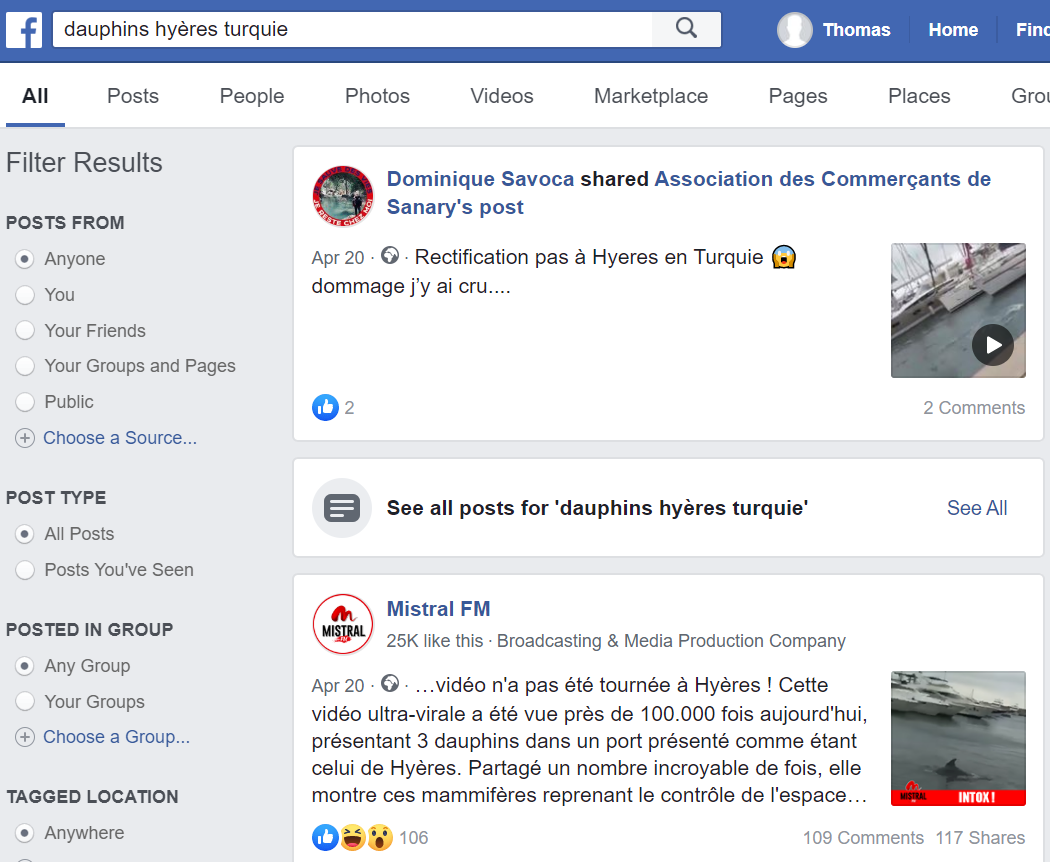Switch to the Marketplace tab
Image resolution: width=1050 pixels, height=862 pixels.
(651, 96)
